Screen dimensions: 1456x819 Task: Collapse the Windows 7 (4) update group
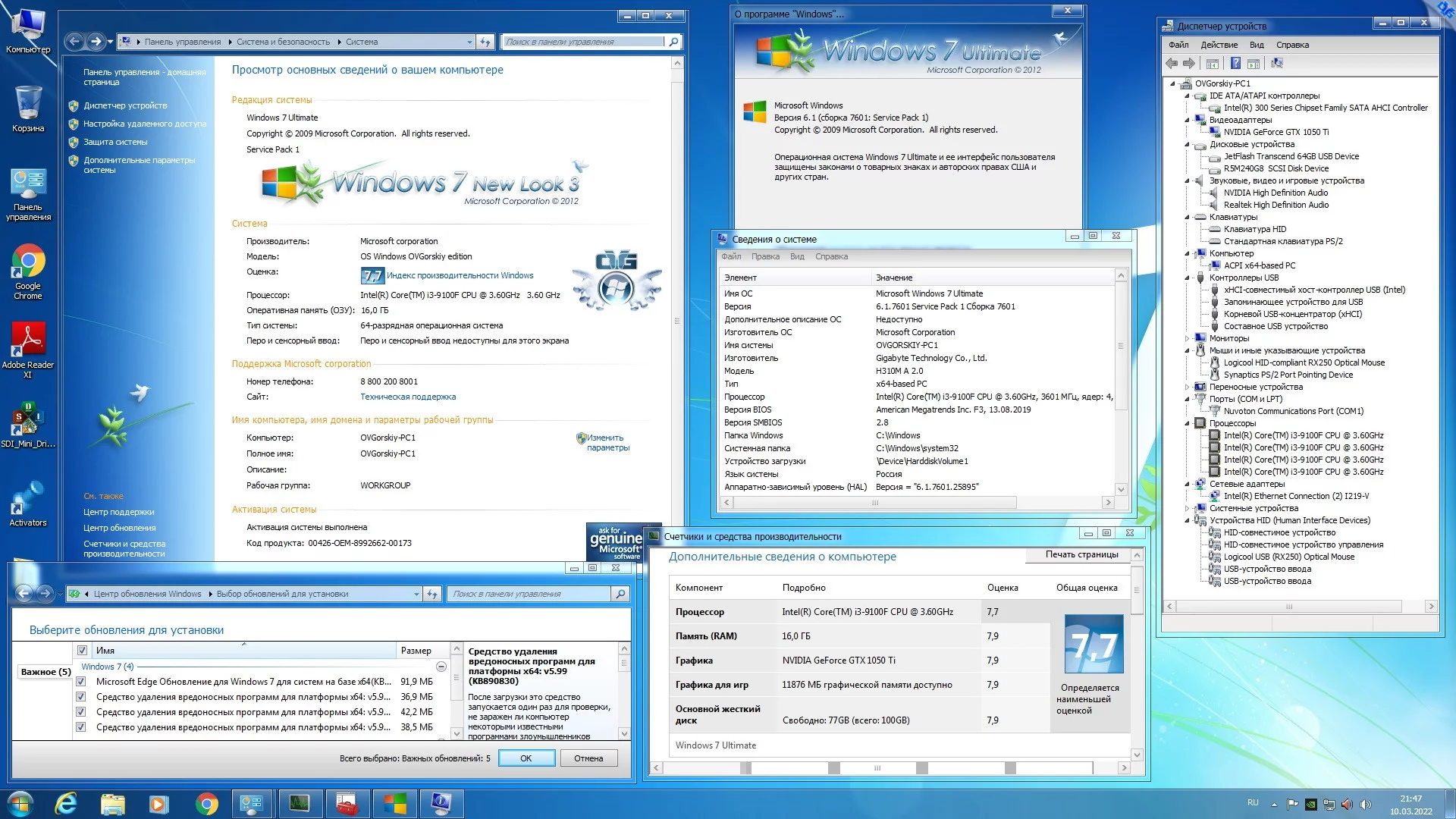pyautogui.click(x=441, y=667)
